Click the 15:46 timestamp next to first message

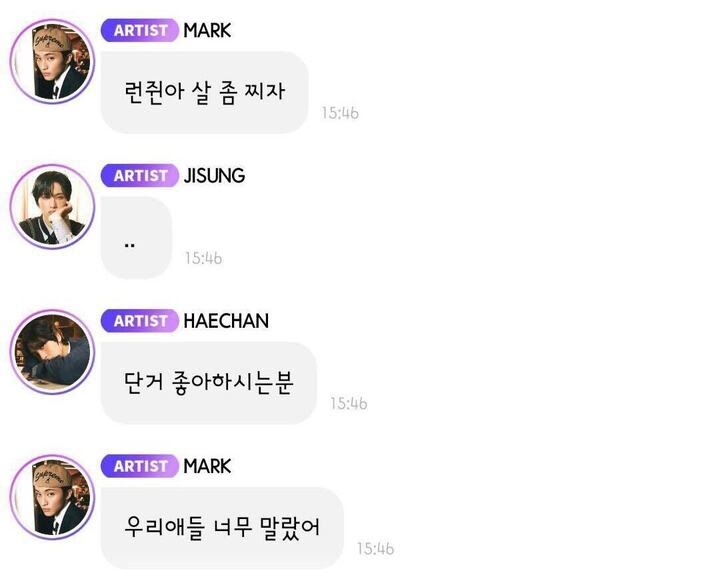[x=340, y=113]
